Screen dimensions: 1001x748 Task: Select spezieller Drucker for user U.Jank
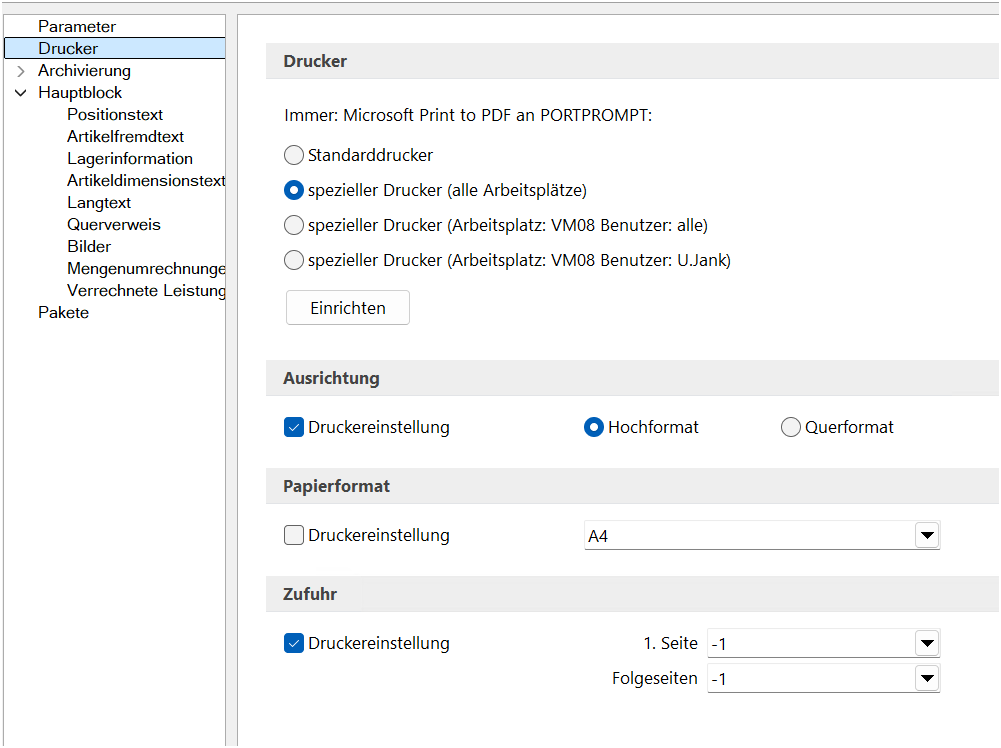(294, 261)
